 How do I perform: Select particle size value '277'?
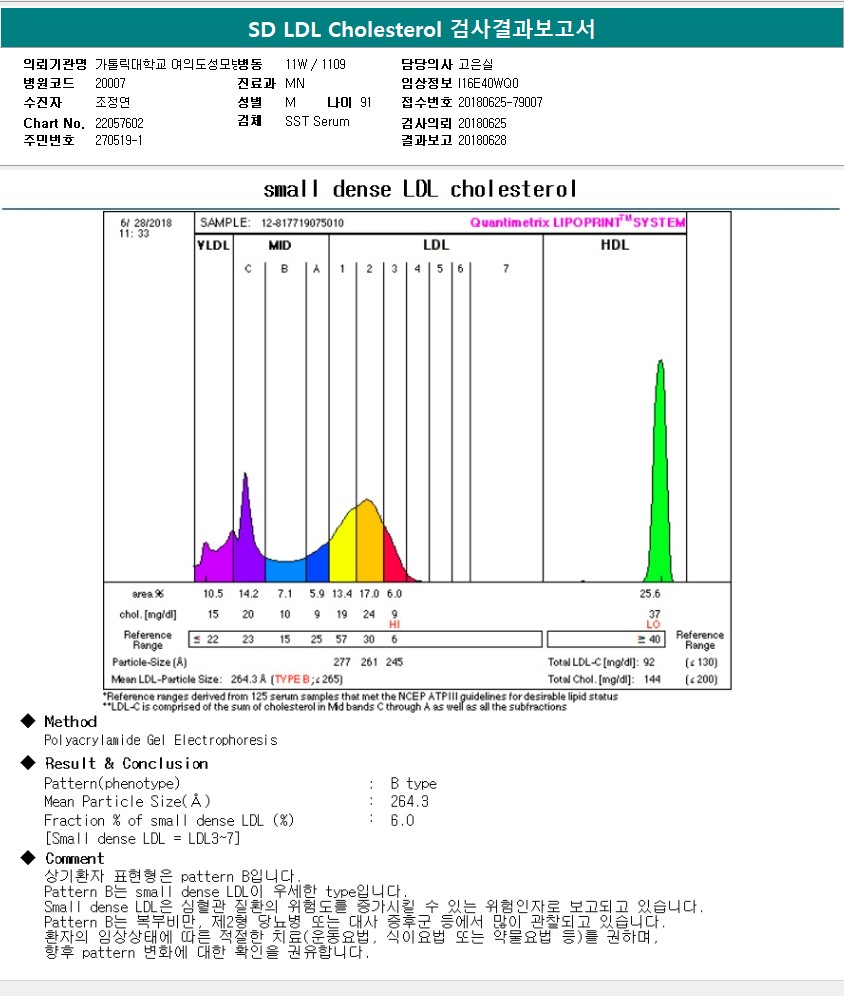pos(342,662)
